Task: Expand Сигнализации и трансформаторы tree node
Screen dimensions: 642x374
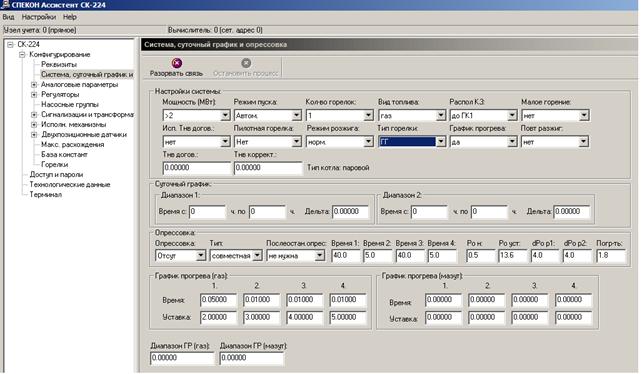Action: pyautogui.click(x=34, y=115)
